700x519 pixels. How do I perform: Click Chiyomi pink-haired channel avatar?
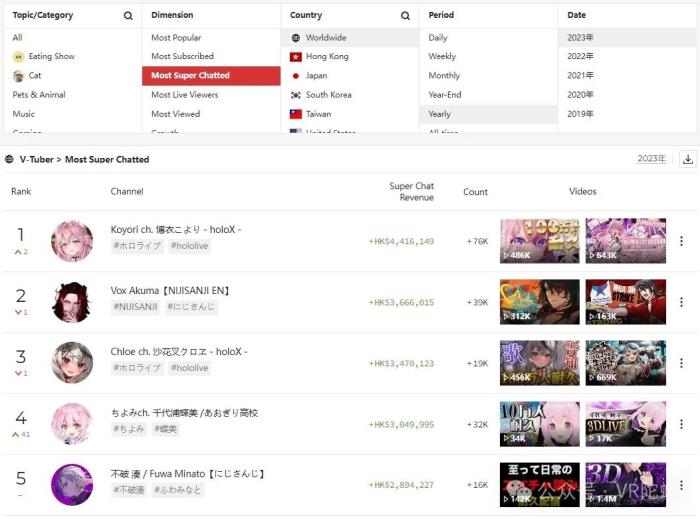click(72, 424)
